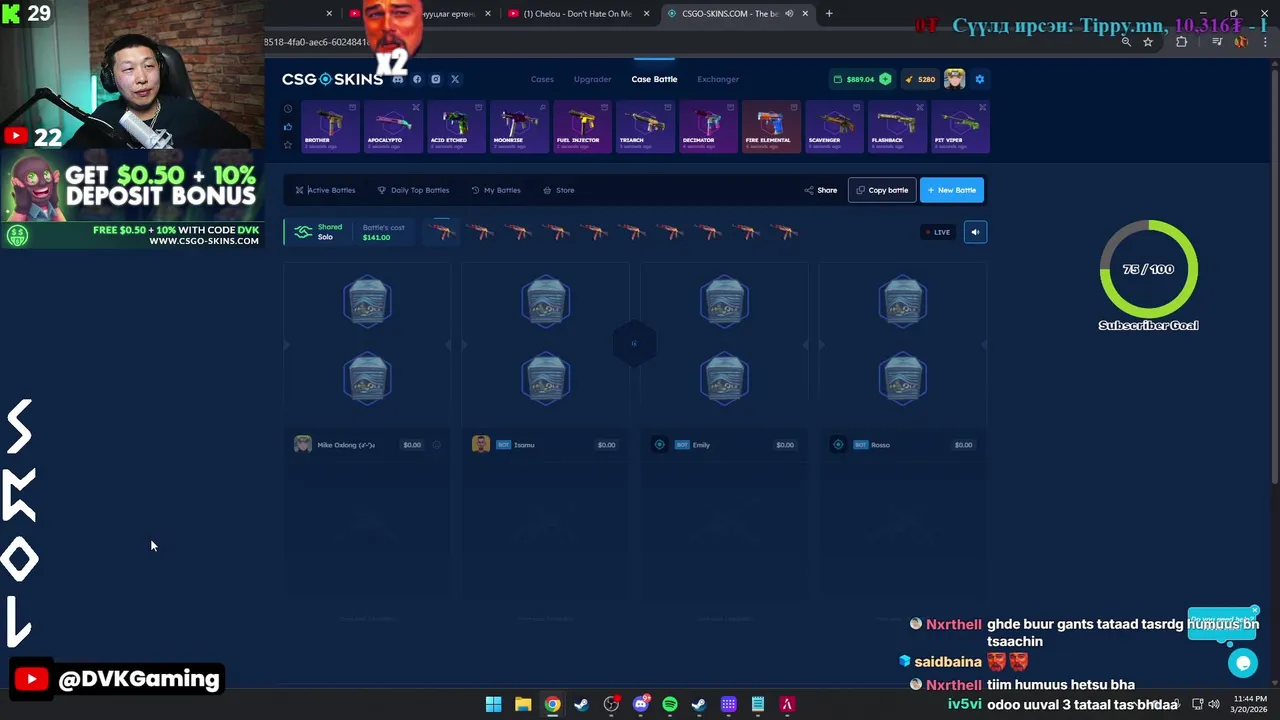
Task: Click the CSGO SKINS logo
Action: (x=332, y=79)
